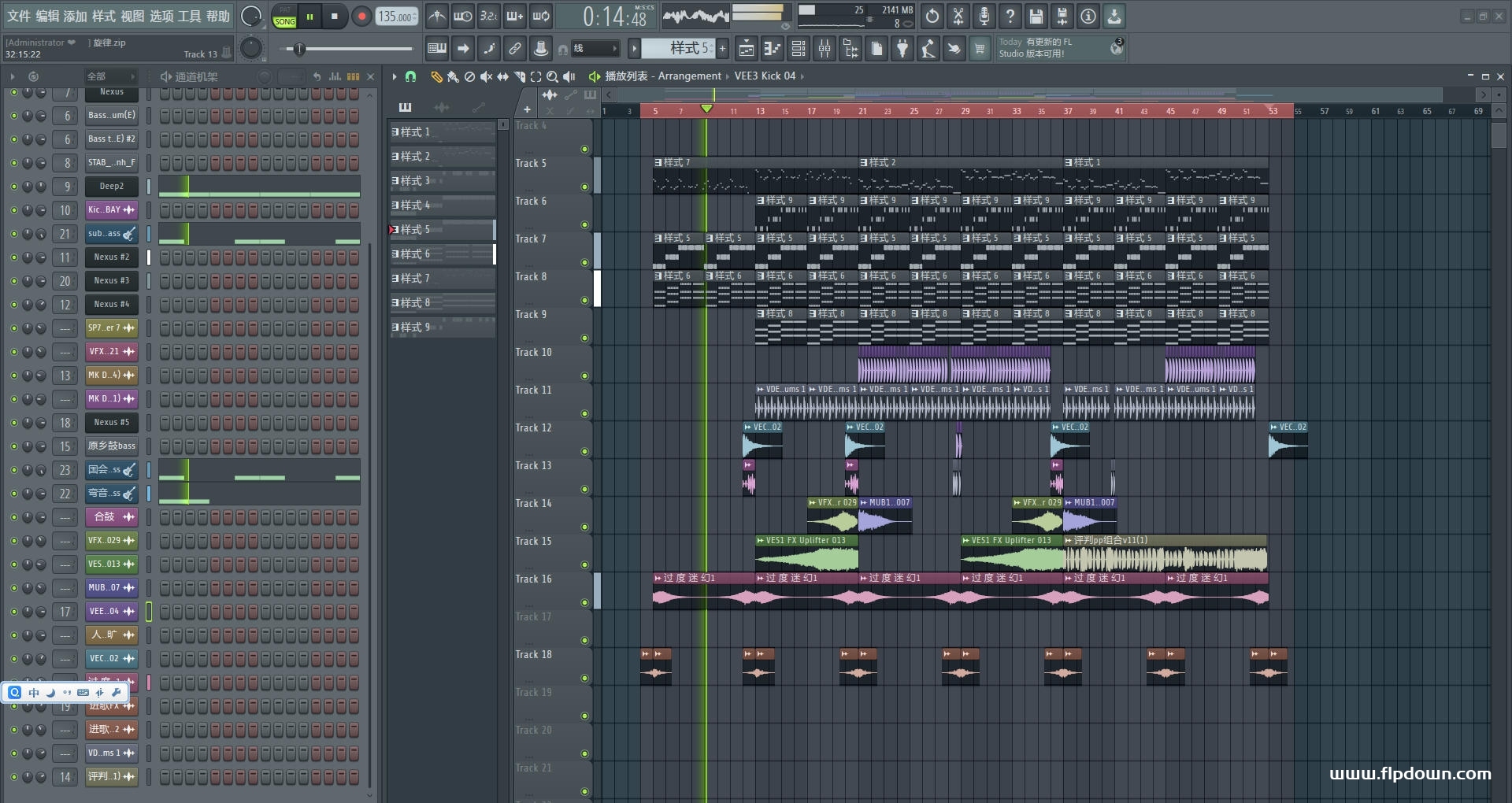The height and width of the screenshot is (803, 1512).
Task: Click the microphone recording icon
Action: [984, 16]
